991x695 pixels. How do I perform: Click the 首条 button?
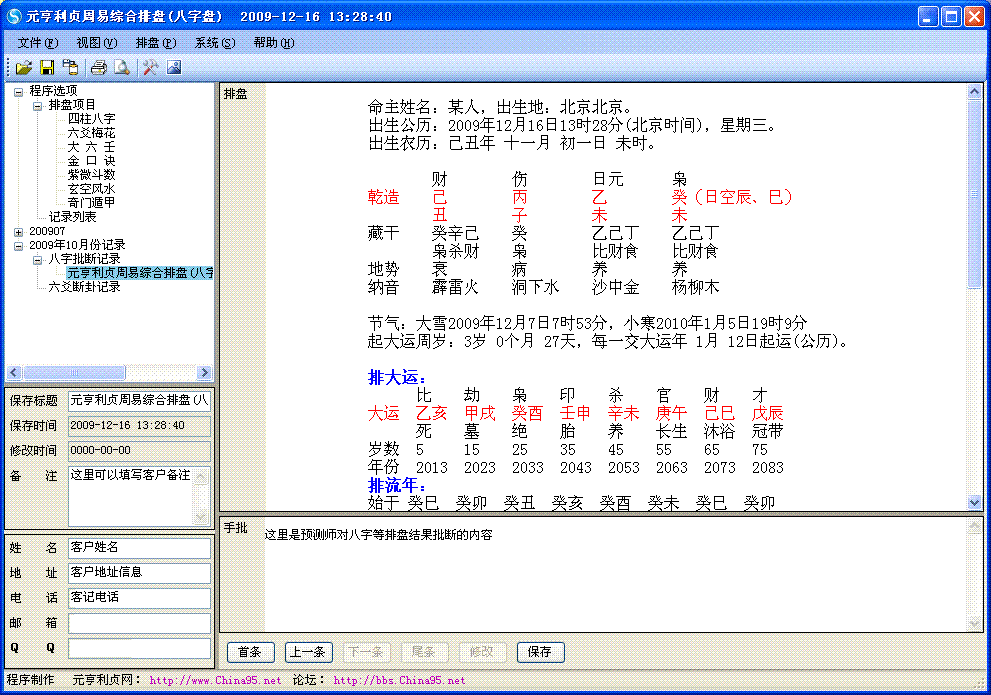click(x=250, y=652)
